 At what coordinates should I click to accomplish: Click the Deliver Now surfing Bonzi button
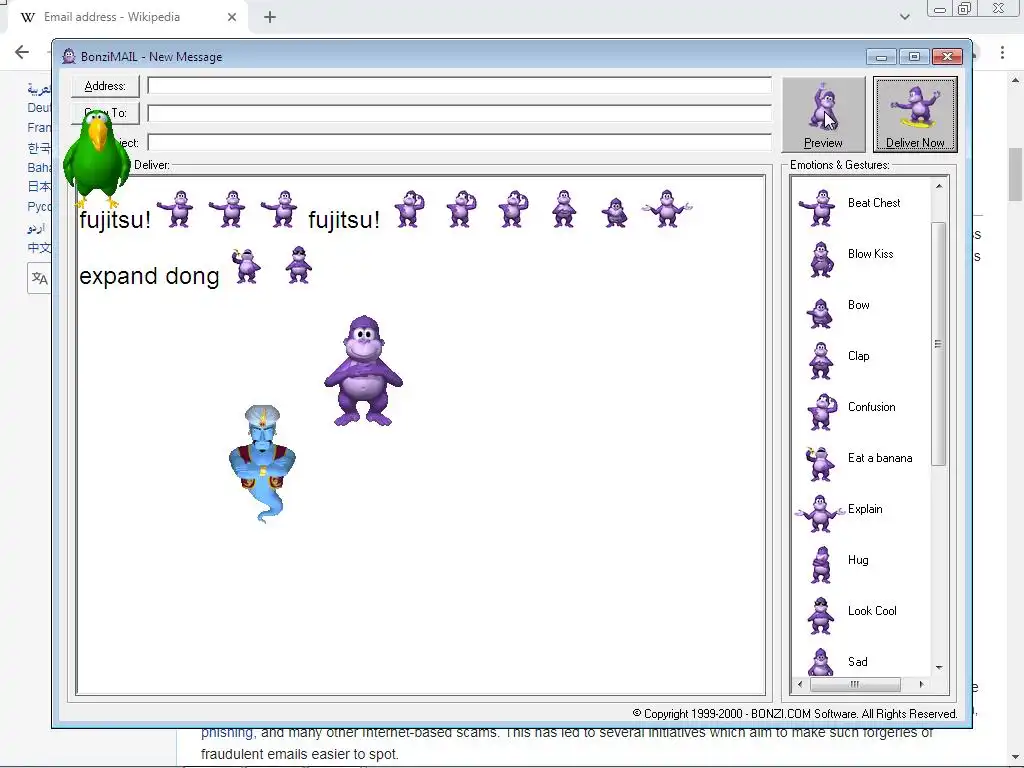click(915, 114)
